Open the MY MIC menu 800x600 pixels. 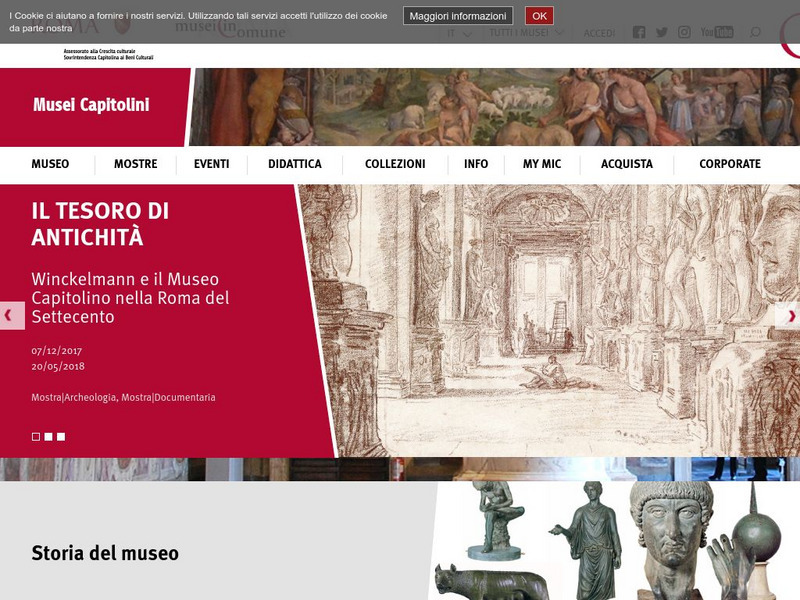[x=542, y=164]
